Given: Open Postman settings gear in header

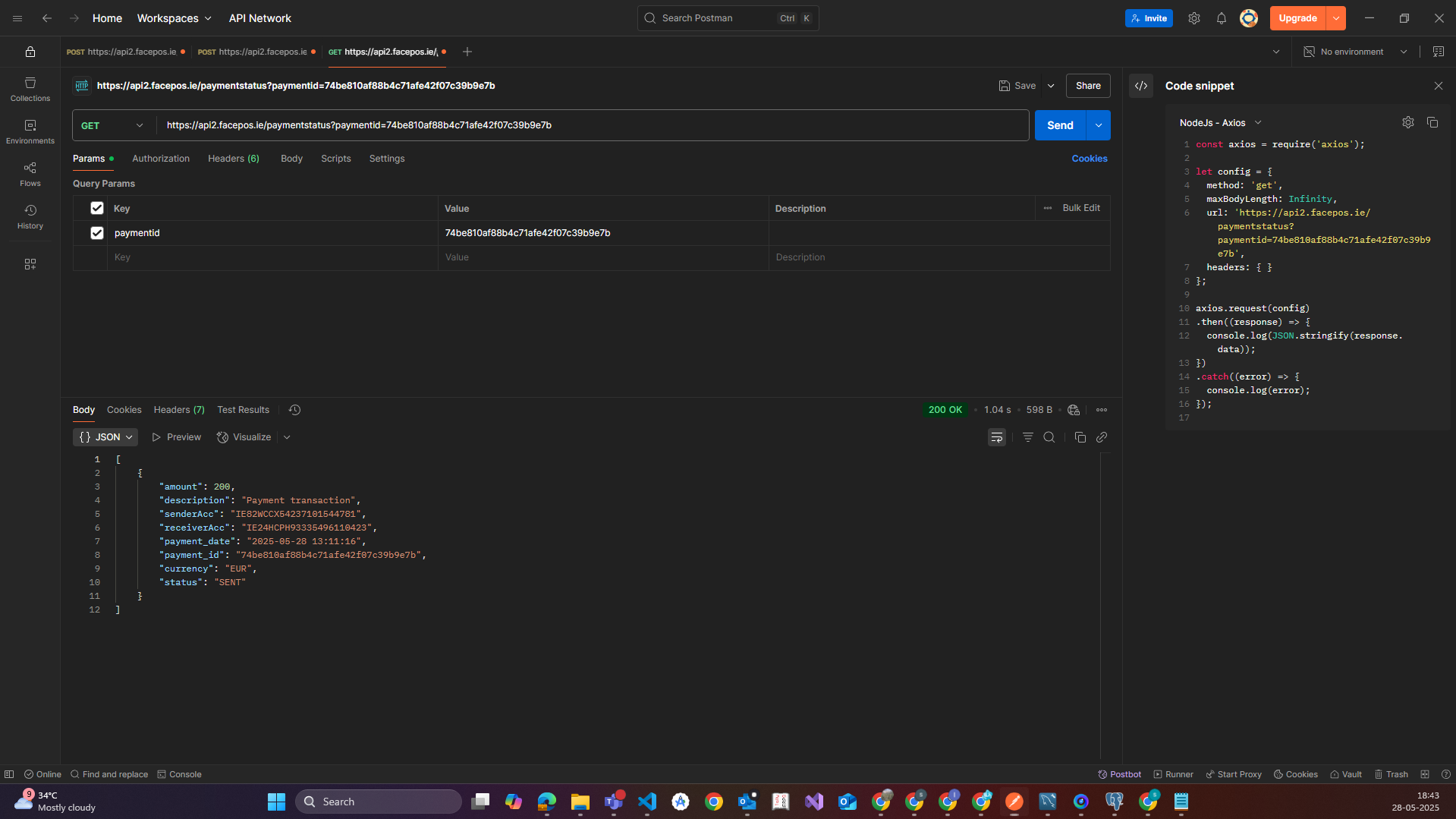Looking at the screenshot, I should pyautogui.click(x=1194, y=18).
